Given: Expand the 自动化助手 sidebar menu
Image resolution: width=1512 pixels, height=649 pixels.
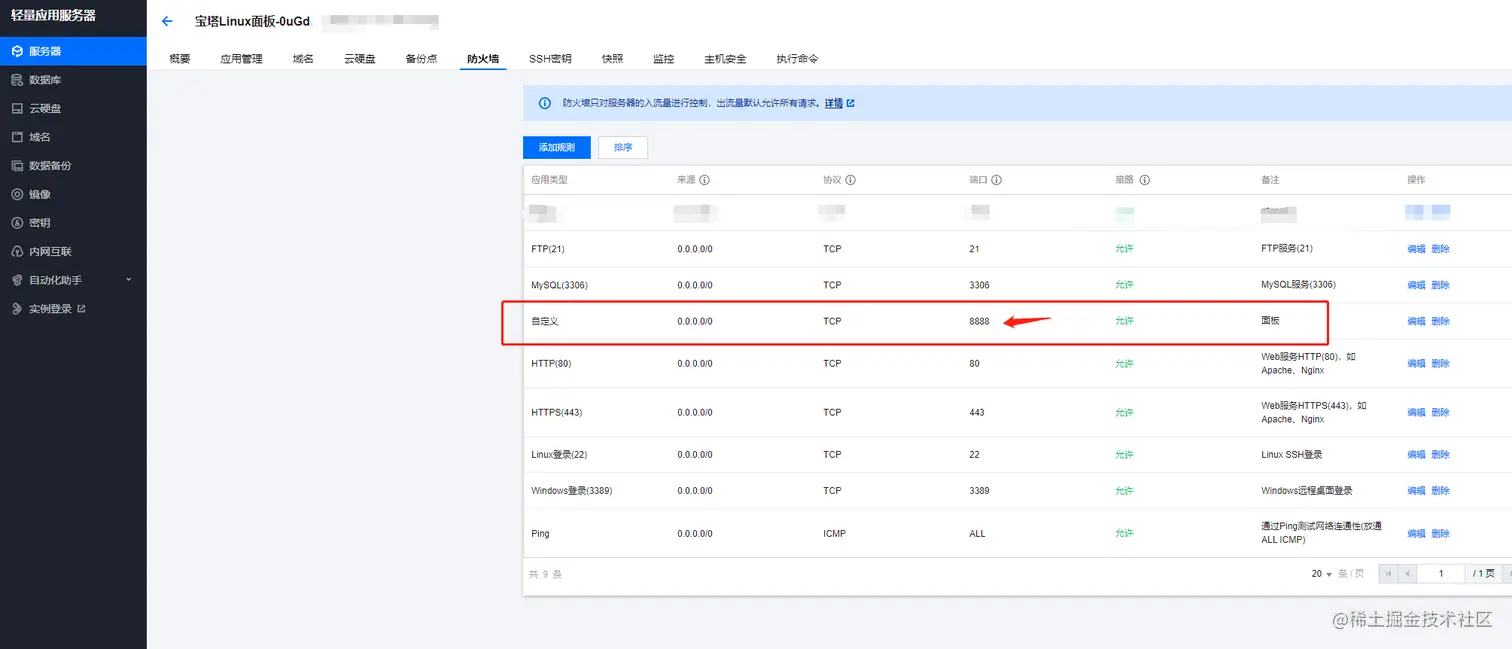Looking at the screenshot, I should coord(73,280).
